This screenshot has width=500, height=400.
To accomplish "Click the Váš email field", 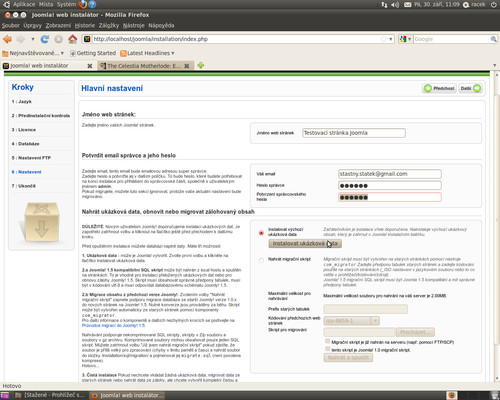I will click(x=390, y=174).
